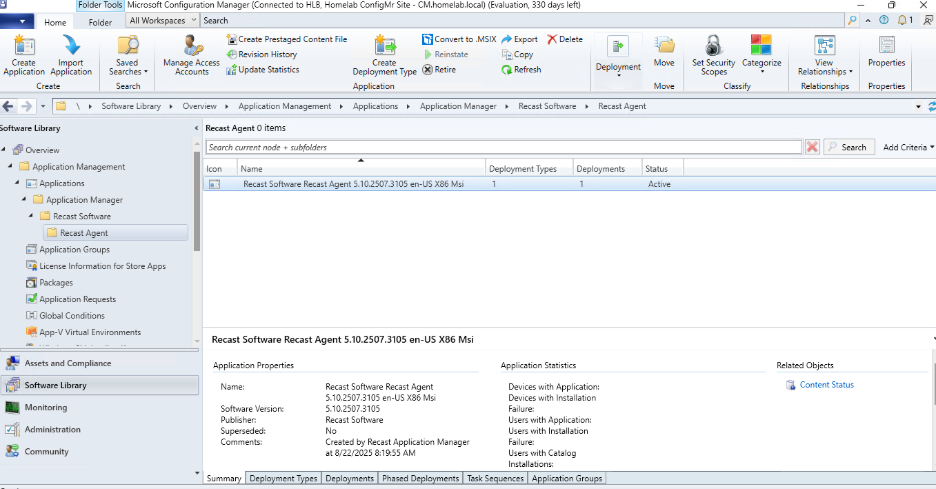Screen dimensions: 936x489
Task: Open the Content Status link
Action: pos(826,385)
